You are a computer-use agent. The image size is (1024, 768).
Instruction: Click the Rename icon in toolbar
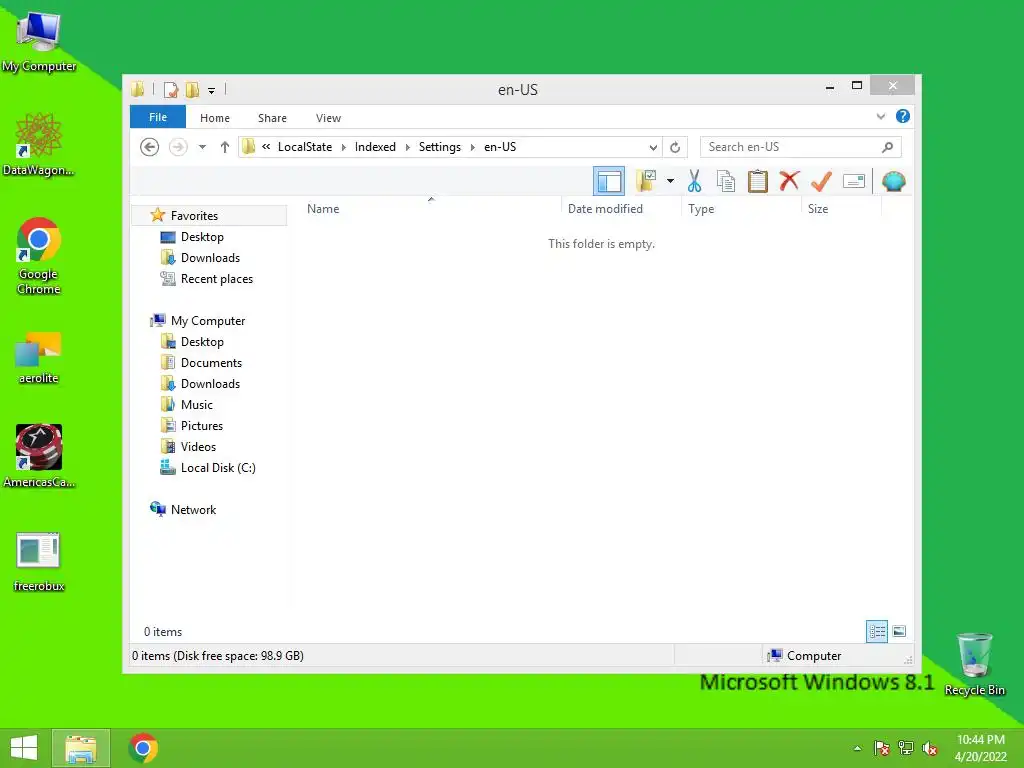(x=854, y=181)
